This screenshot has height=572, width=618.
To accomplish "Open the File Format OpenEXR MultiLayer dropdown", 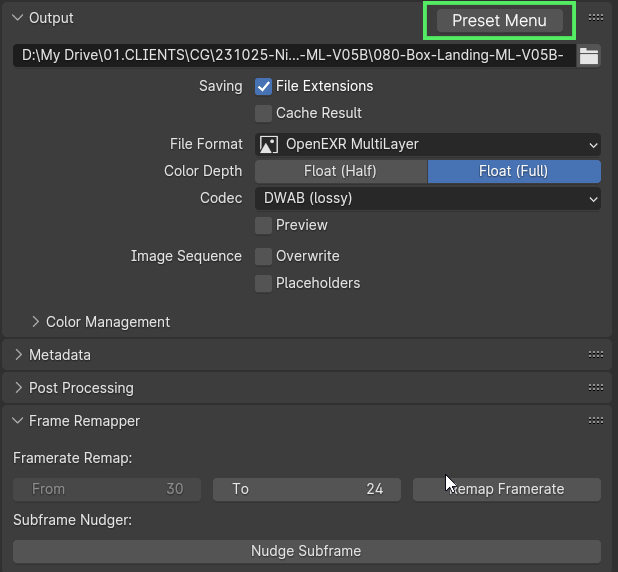I will (428, 145).
